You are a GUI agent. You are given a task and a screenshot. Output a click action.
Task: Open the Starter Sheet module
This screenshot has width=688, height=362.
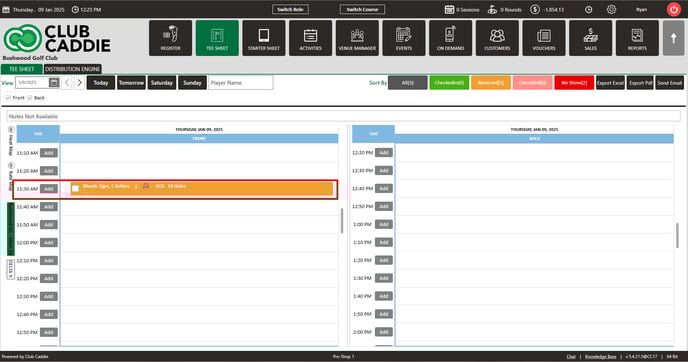coord(264,38)
